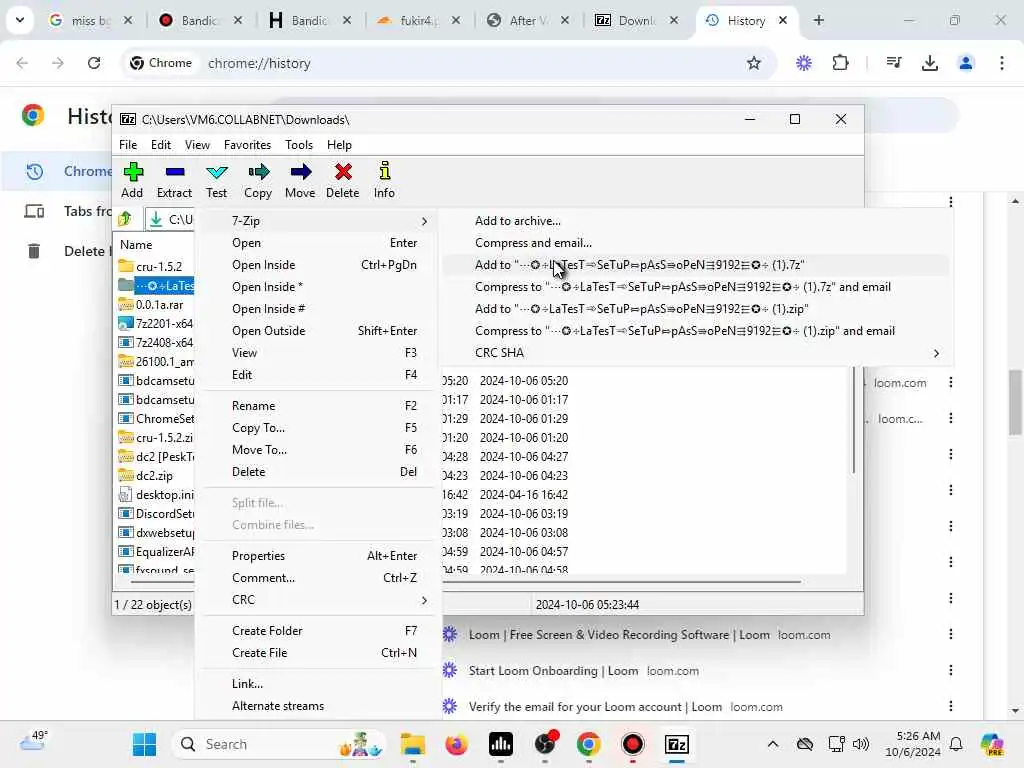Open File menu in 7-Zip
Viewport: 1024px width, 768px height.
(128, 145)
